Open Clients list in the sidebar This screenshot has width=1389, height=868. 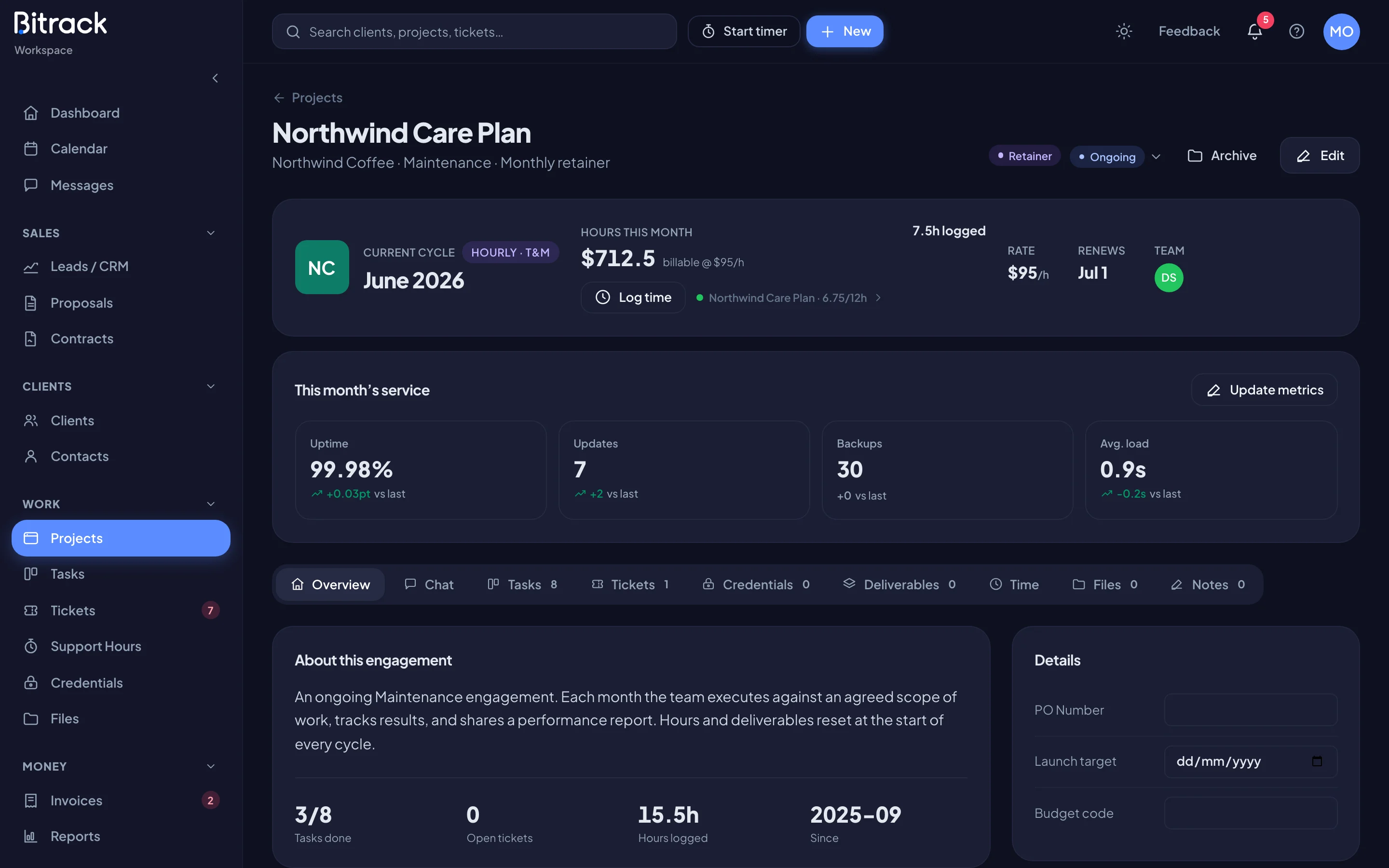point(121,421)
